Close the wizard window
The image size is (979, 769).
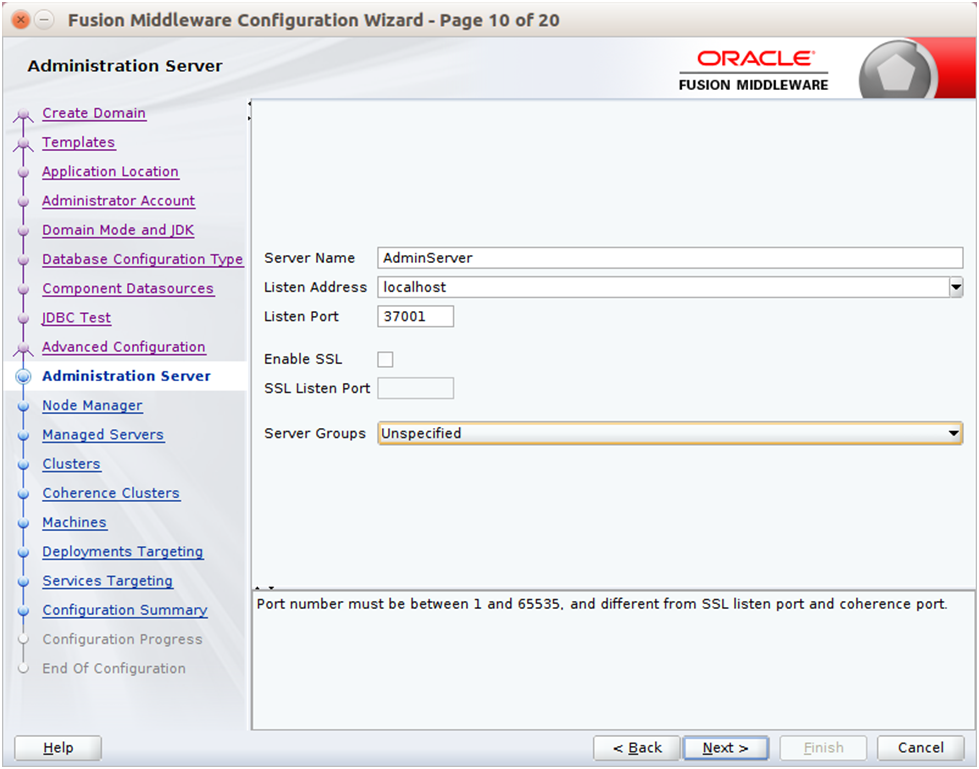pyautogui.click(x=21, y=20)
